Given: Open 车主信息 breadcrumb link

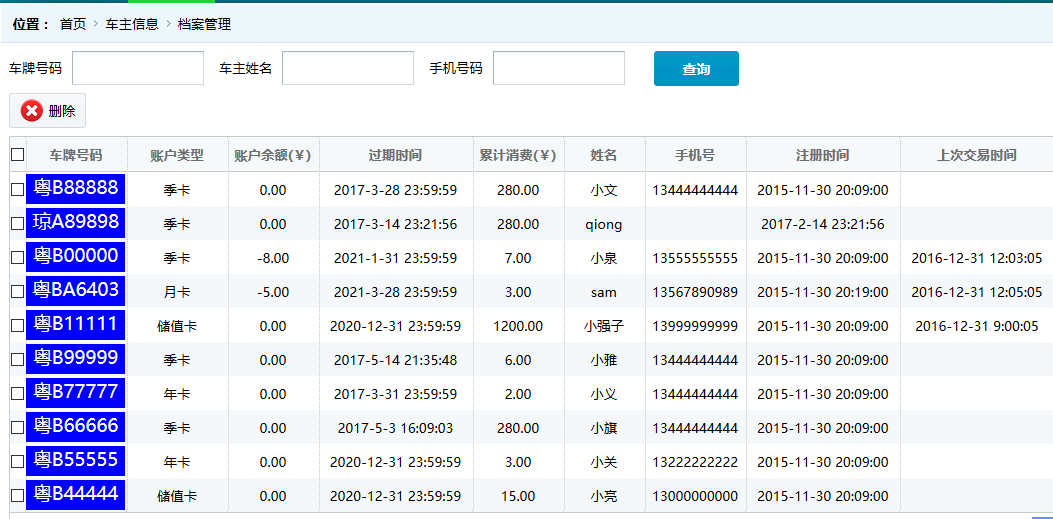Looking at the screenshot, I should click(x=132, y=24).
